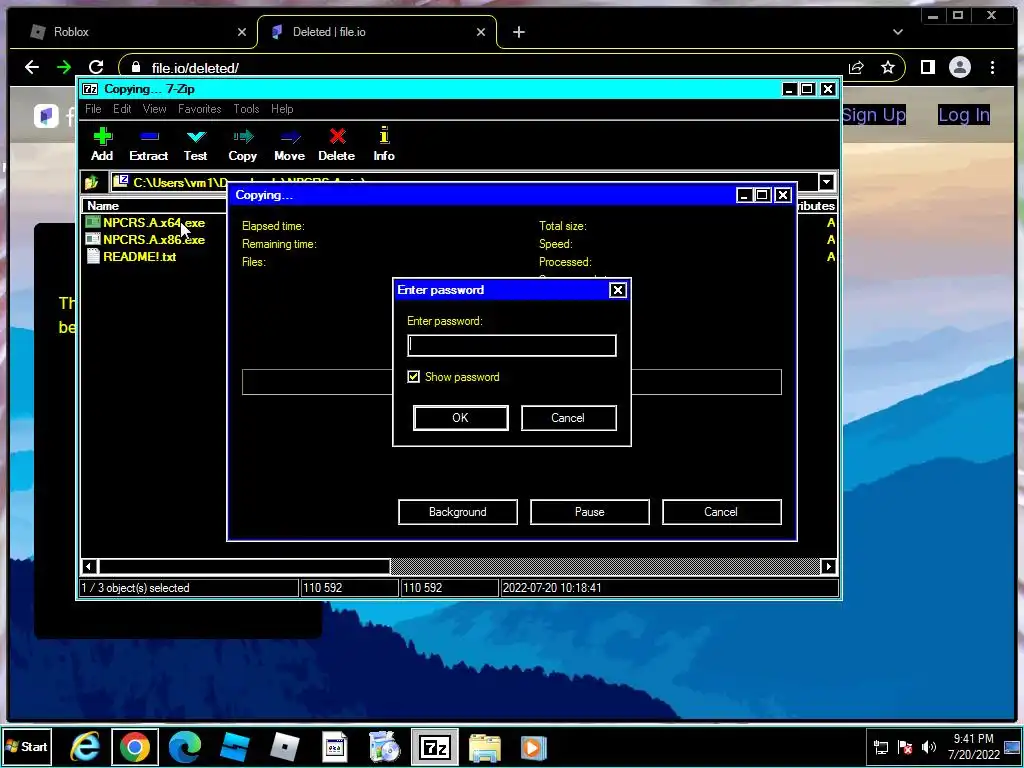1024x768 pixels.
Task: Open the Edit menu in 7-Zip
Action: pyautogui.click(x=122, y=109)
